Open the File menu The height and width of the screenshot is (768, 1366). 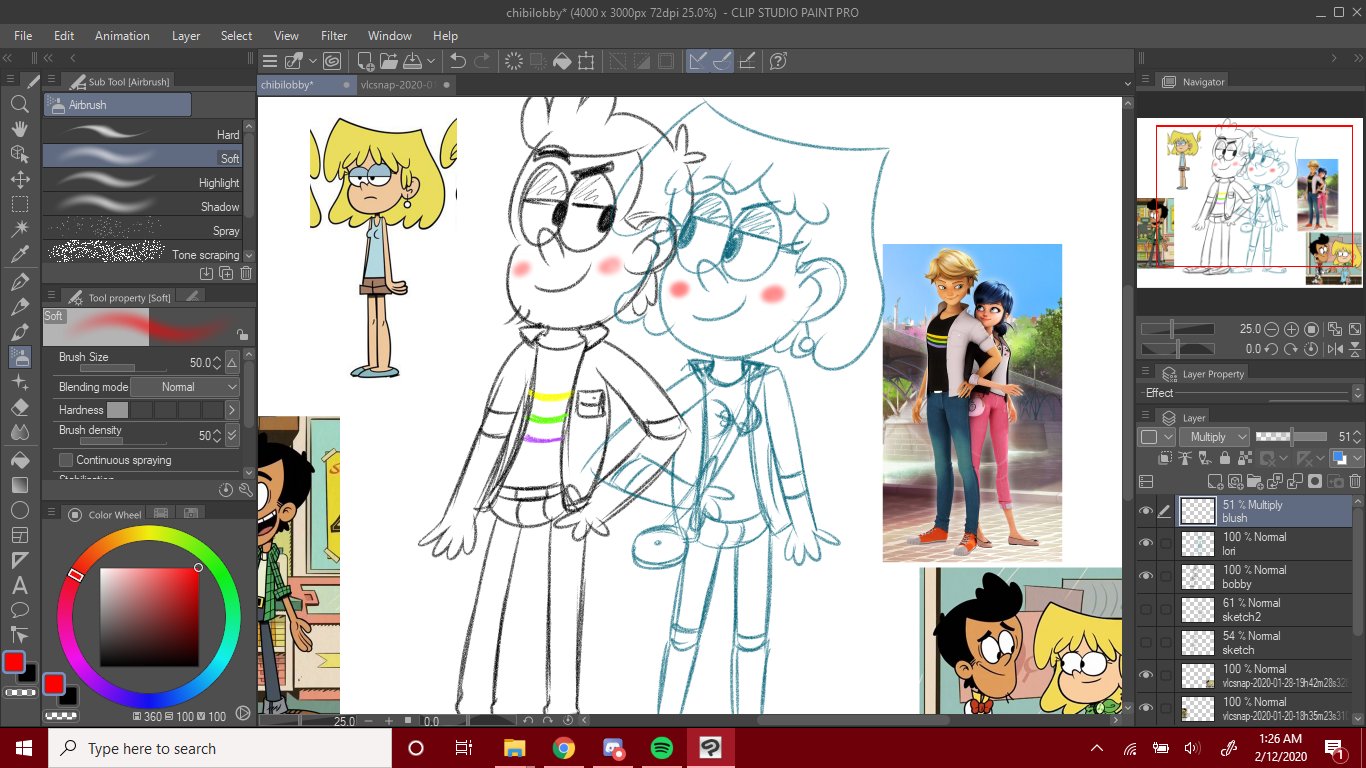(23, 36)
